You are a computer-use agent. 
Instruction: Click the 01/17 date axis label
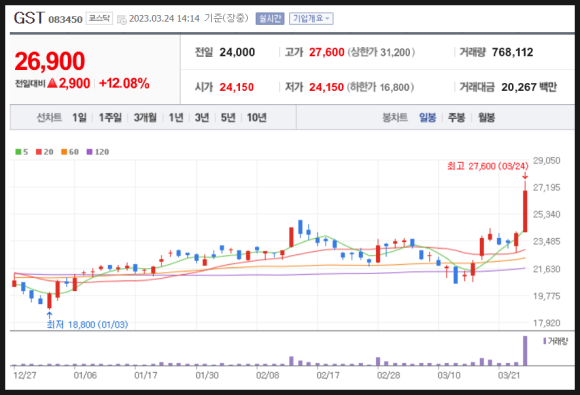[x=146, y=375]
